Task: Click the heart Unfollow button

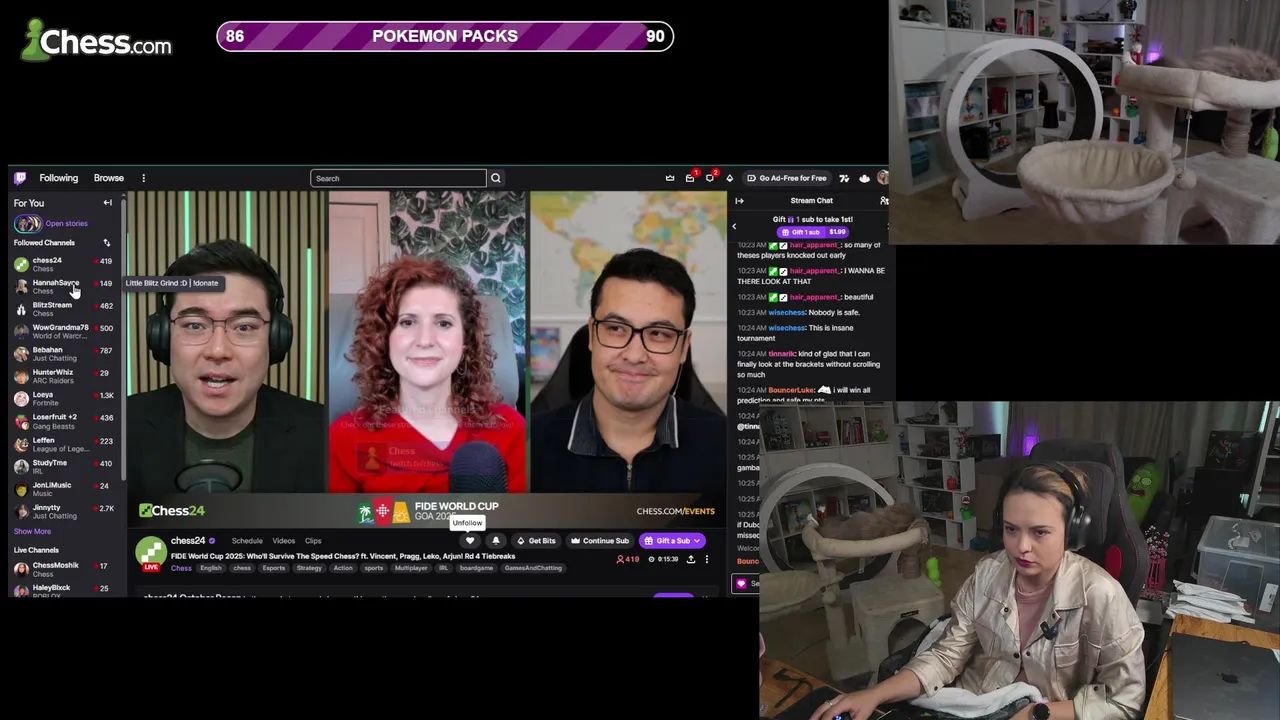Action: [x=469, y=541]
